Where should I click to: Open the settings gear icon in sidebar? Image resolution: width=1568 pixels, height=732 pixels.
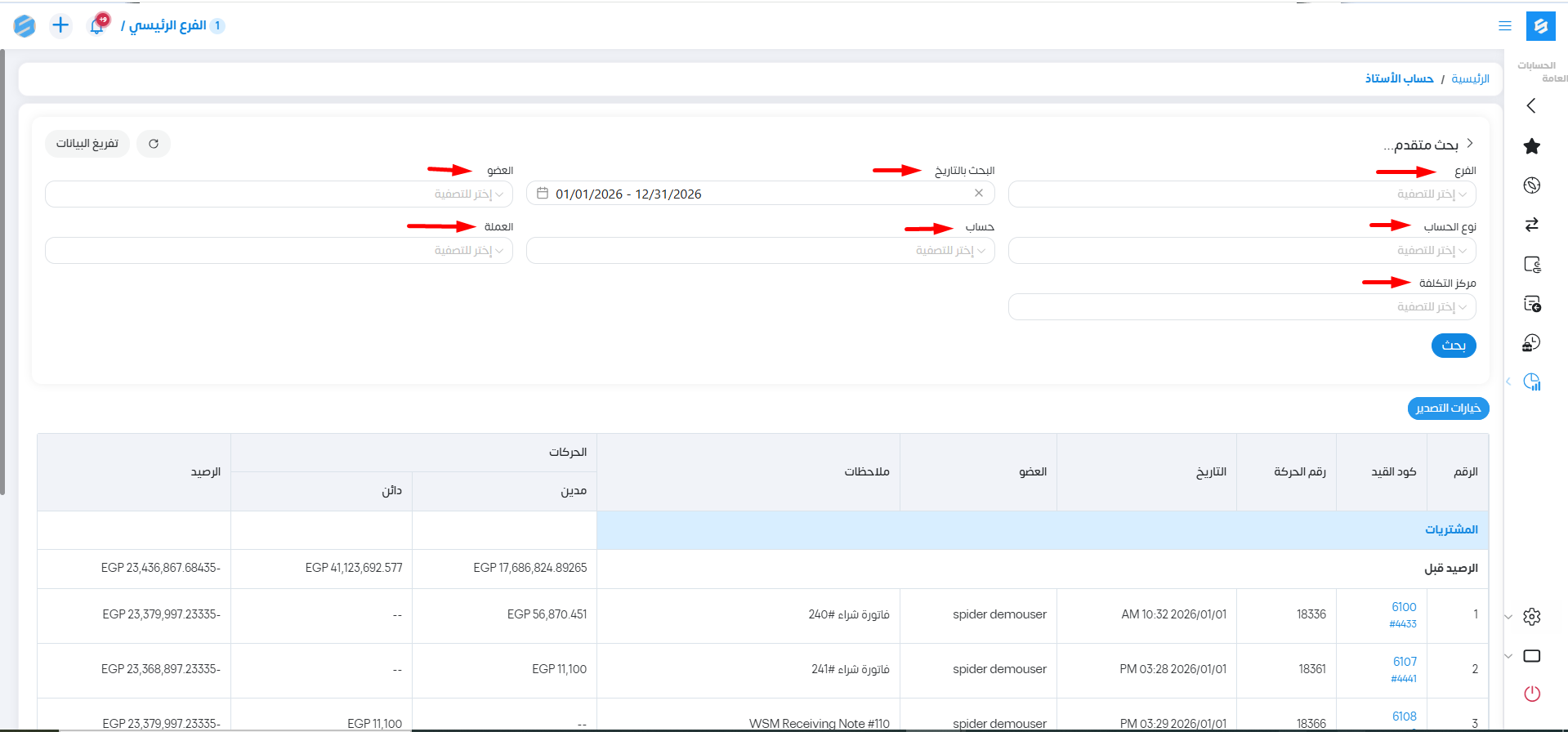pyautogui.click(x=1531, y=617)
